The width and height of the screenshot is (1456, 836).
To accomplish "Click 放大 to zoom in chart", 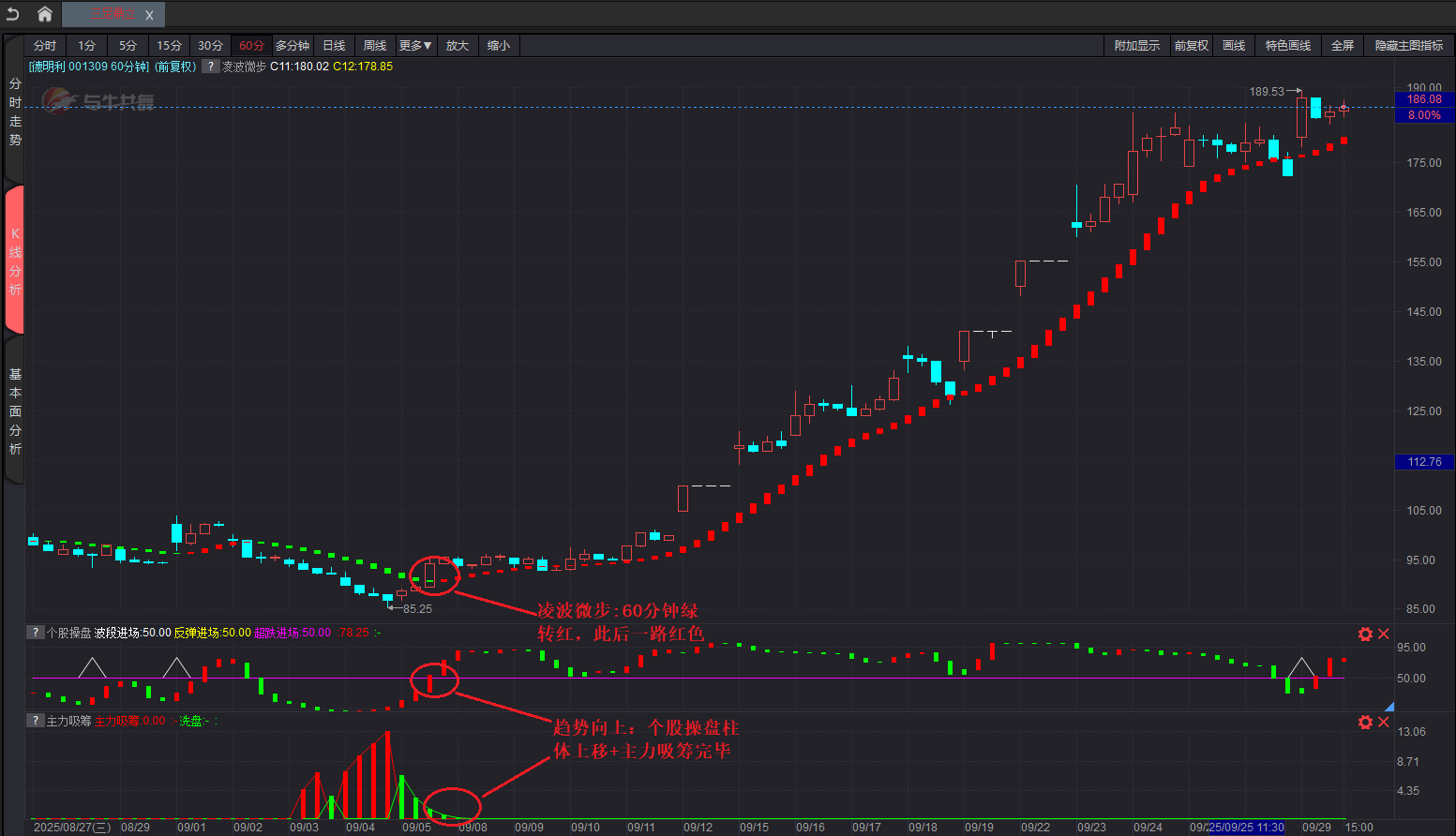I will 457,46.
